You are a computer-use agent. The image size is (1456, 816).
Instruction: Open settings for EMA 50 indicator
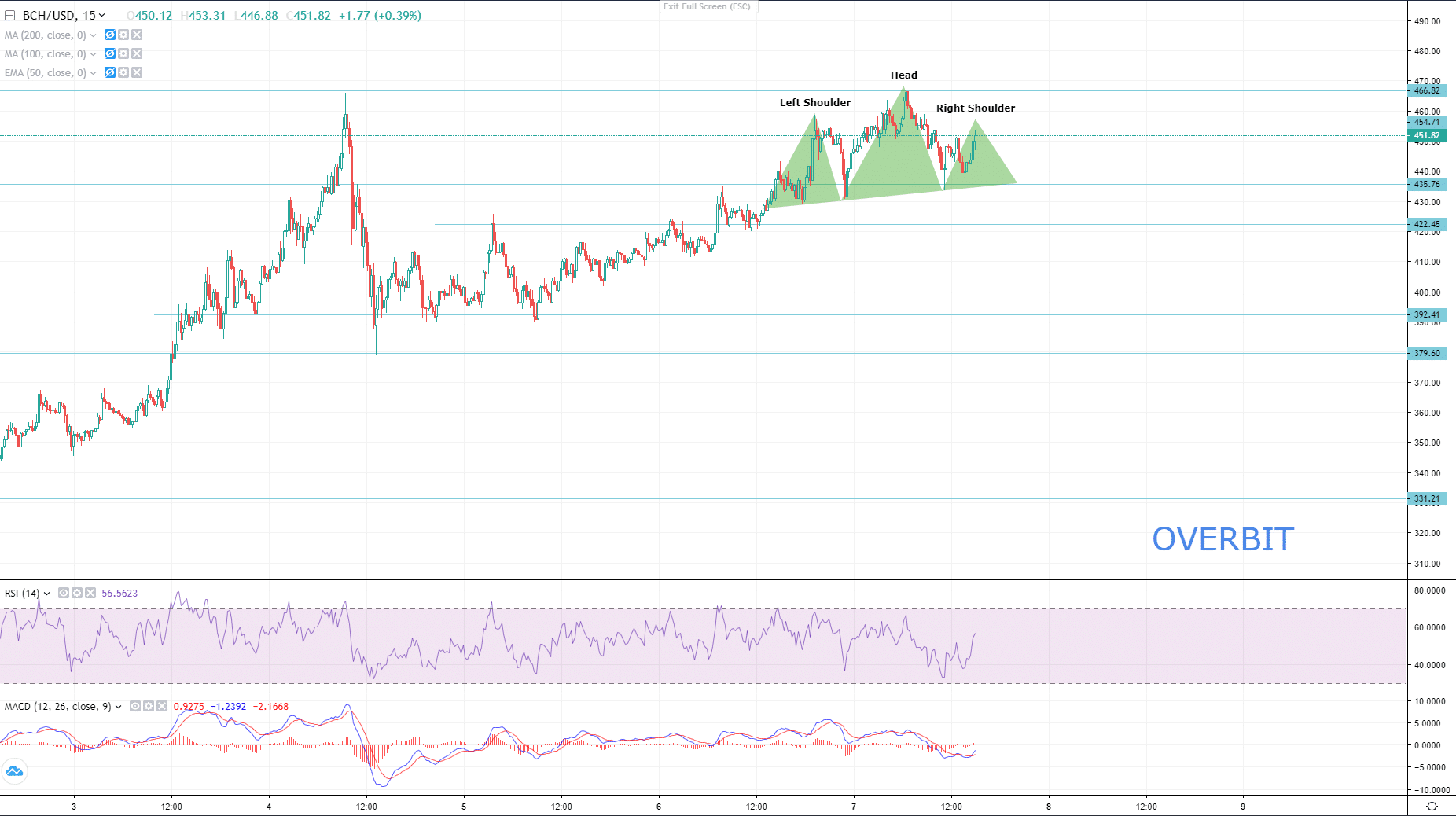(x=123, y=72)
